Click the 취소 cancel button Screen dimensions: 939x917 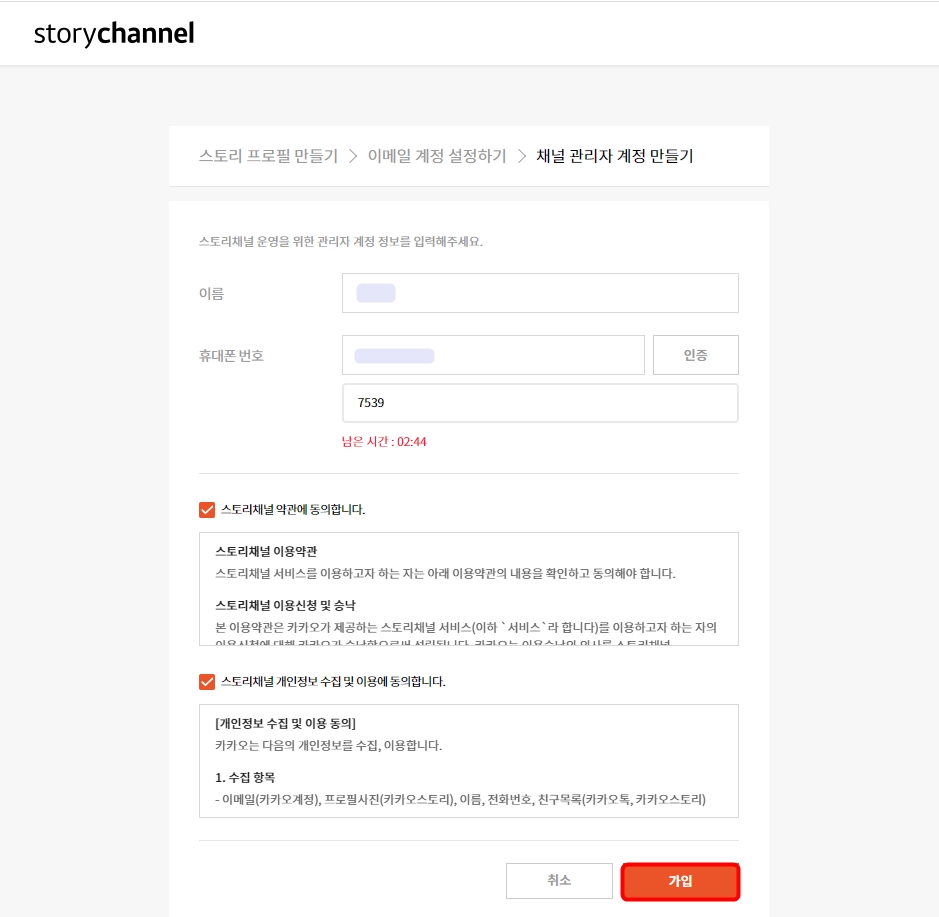pos(561,881)
